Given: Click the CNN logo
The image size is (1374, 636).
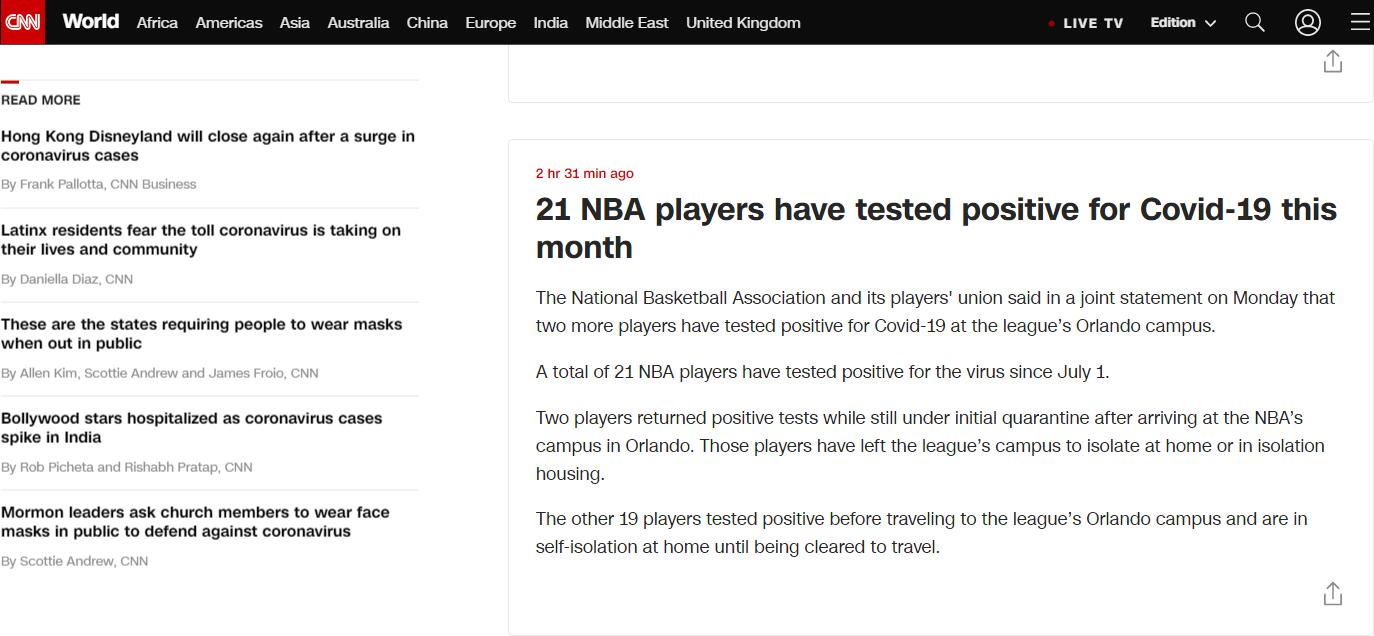Looking at the screenshot, I should coord(22,22).
